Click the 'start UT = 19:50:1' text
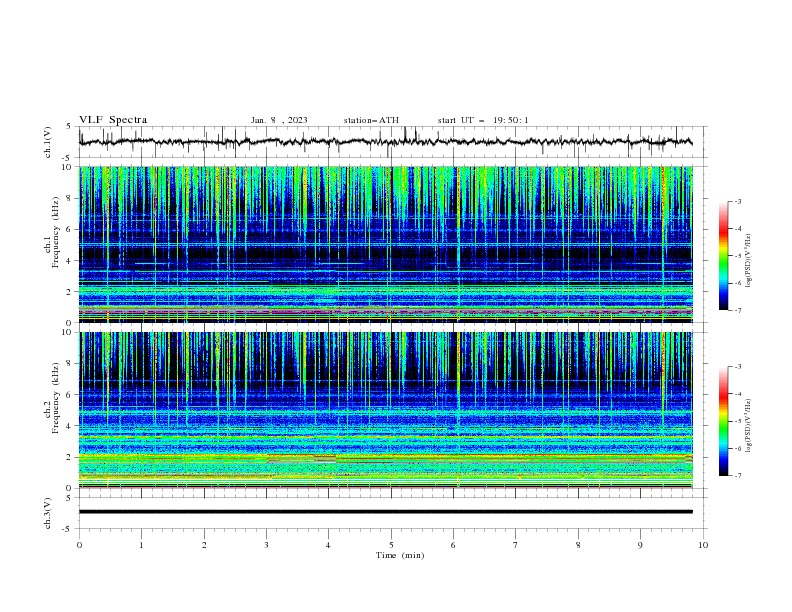The image size is (792, 612). coord(483,120)
